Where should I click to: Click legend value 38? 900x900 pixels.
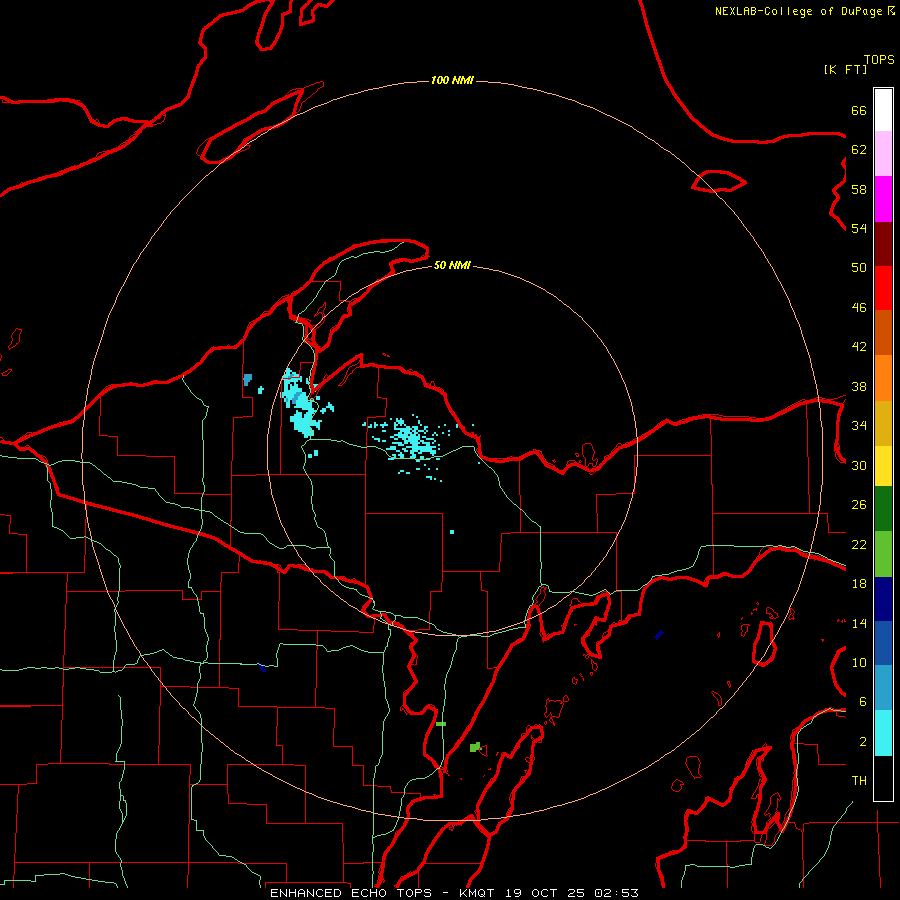click(x=859, y=387)
